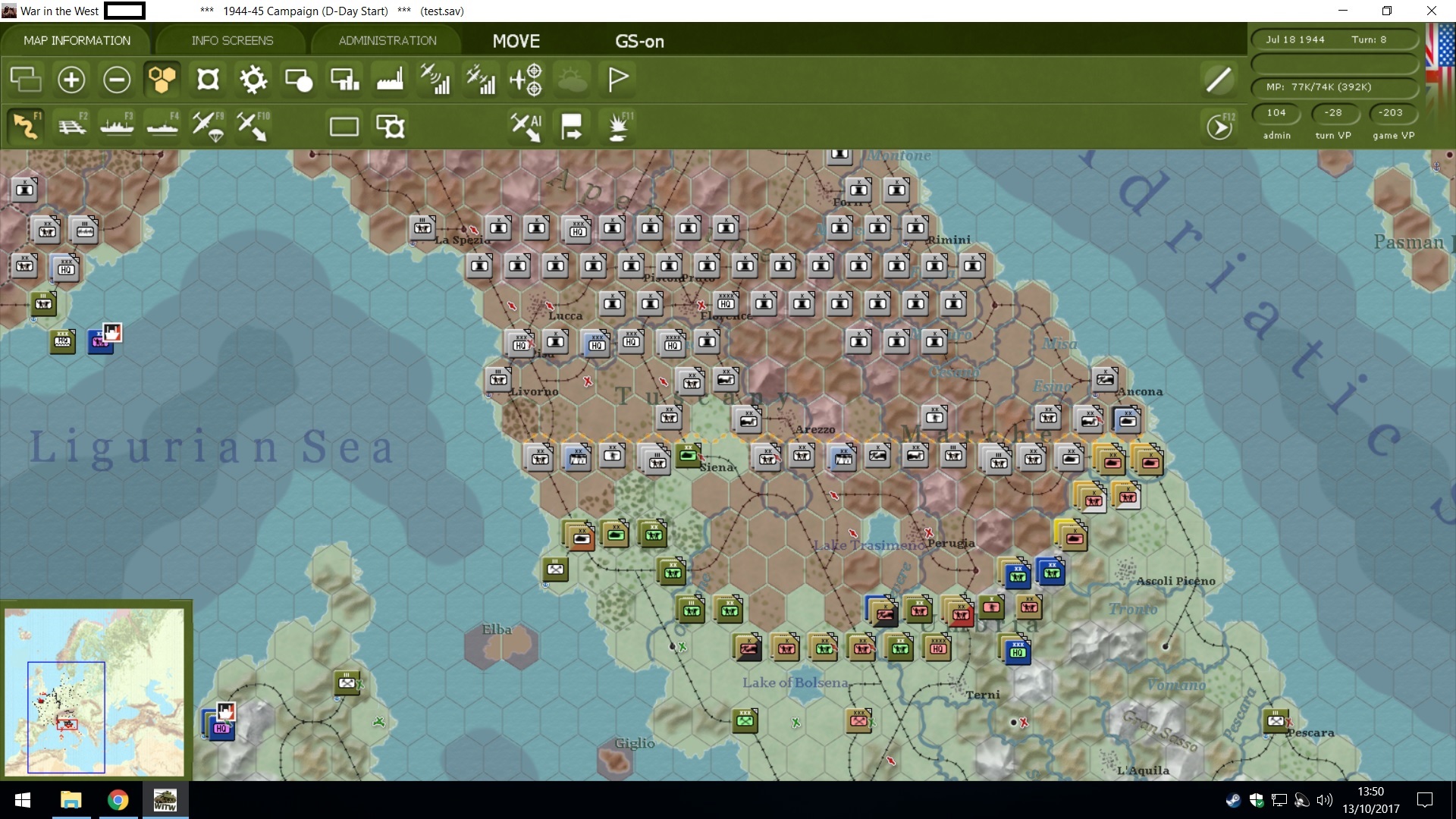Image resolution: width=1456 pixels, height=819 pixels.
Task: Select the F9 air transport parachute icon
Action: tap(208, 126)
